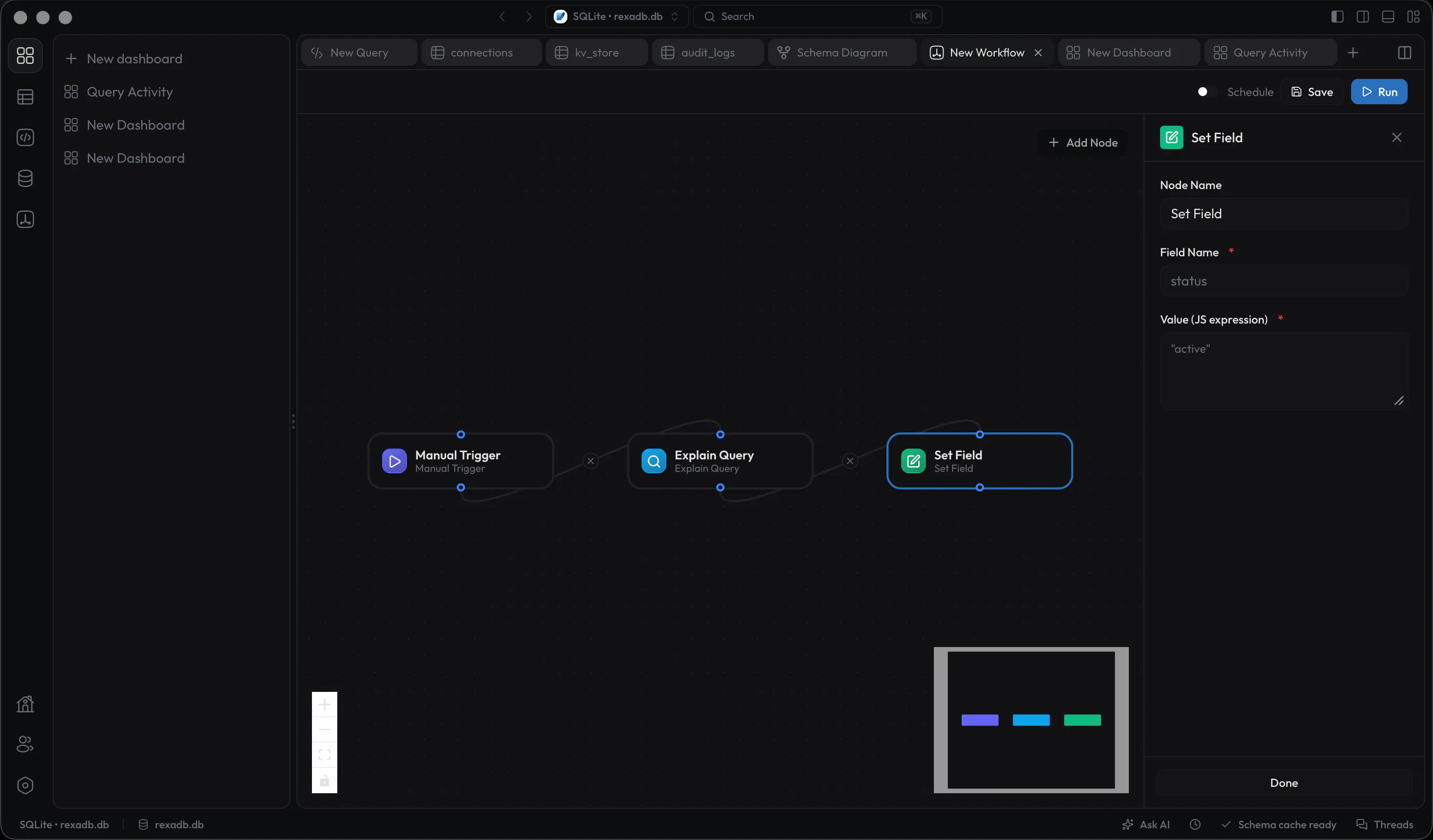Image resolution: width=1433 pixels, height=840 pixels.
Task: Toggle the left sidebar layout icon
Action: pyautogui.click(x=1337, y=17)
